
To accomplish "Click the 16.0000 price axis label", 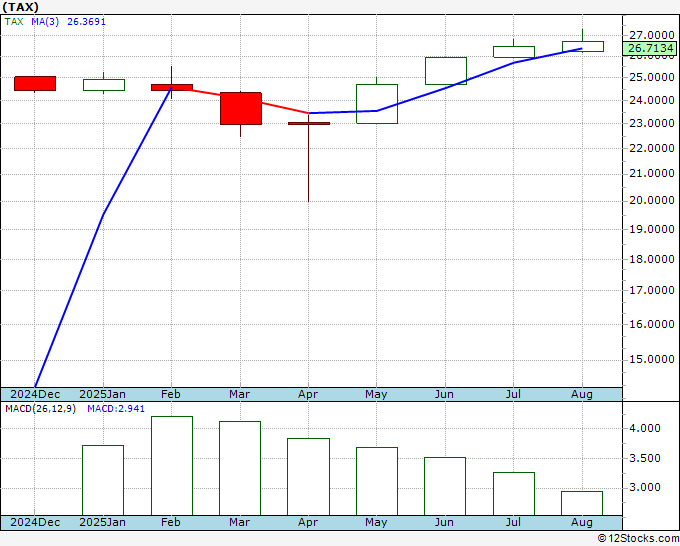I will 651,324.
